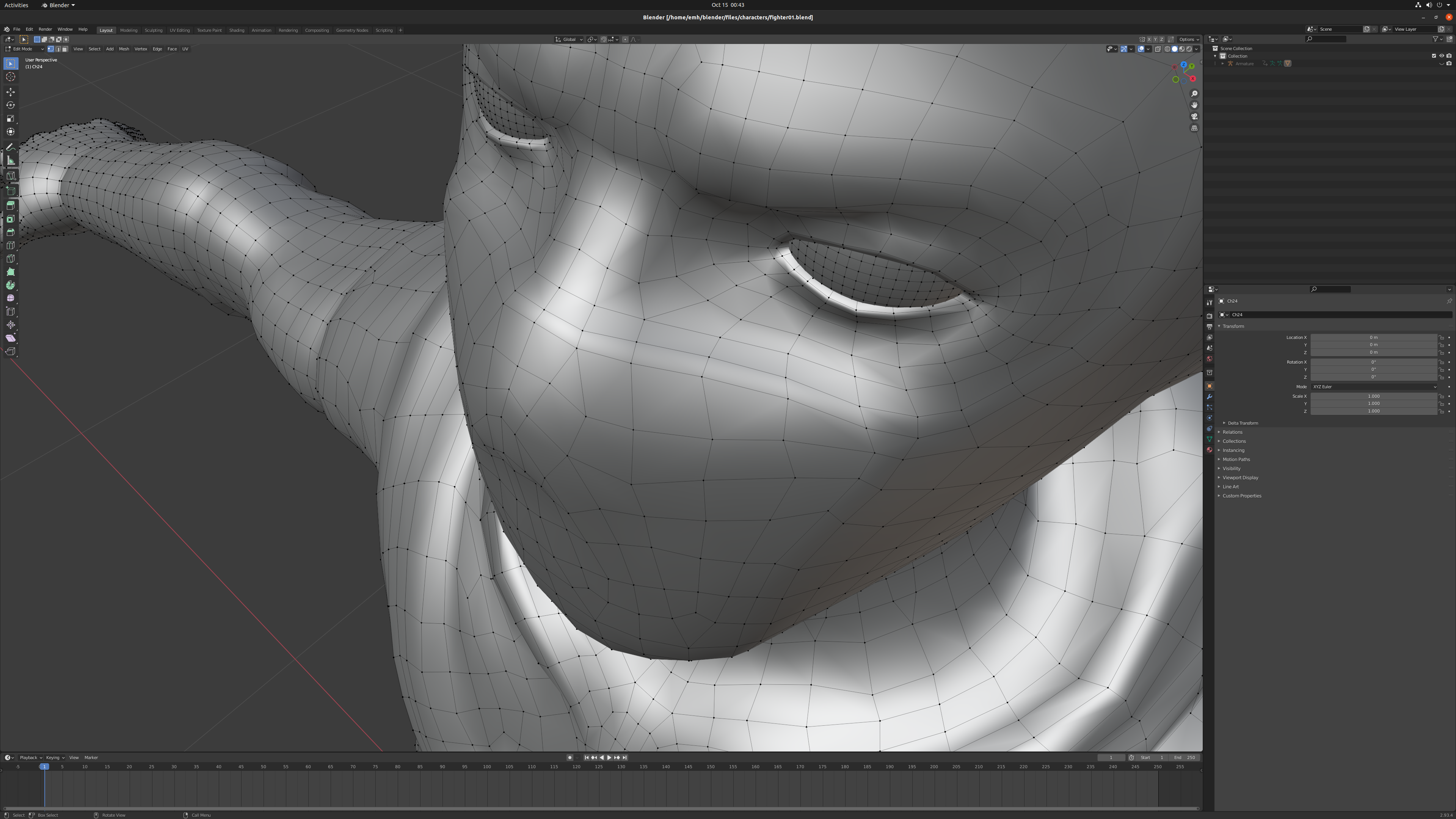Viewport: 1456px width, 819px height.
Task: Open the File menu
Action: point(17,30)
